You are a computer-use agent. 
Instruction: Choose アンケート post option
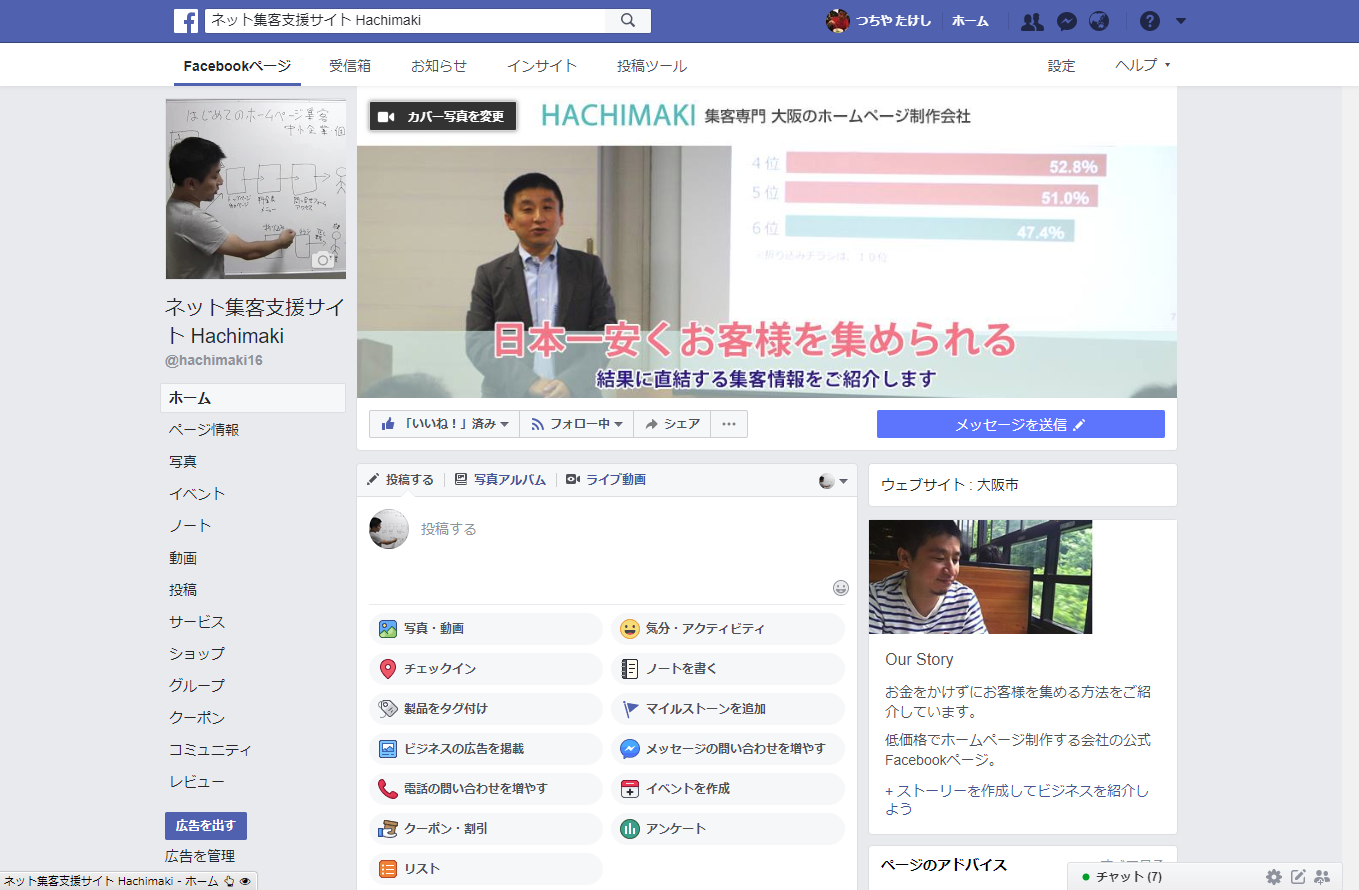(728, 829)
